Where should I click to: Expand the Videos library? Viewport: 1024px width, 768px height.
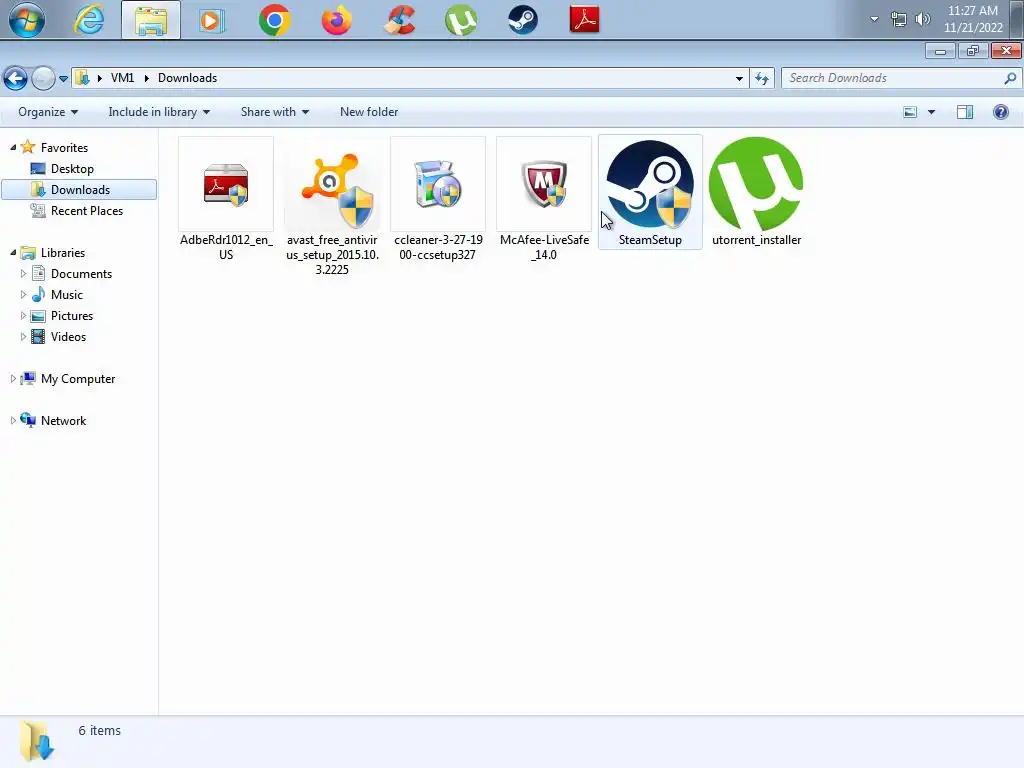(x=24, y=337)
